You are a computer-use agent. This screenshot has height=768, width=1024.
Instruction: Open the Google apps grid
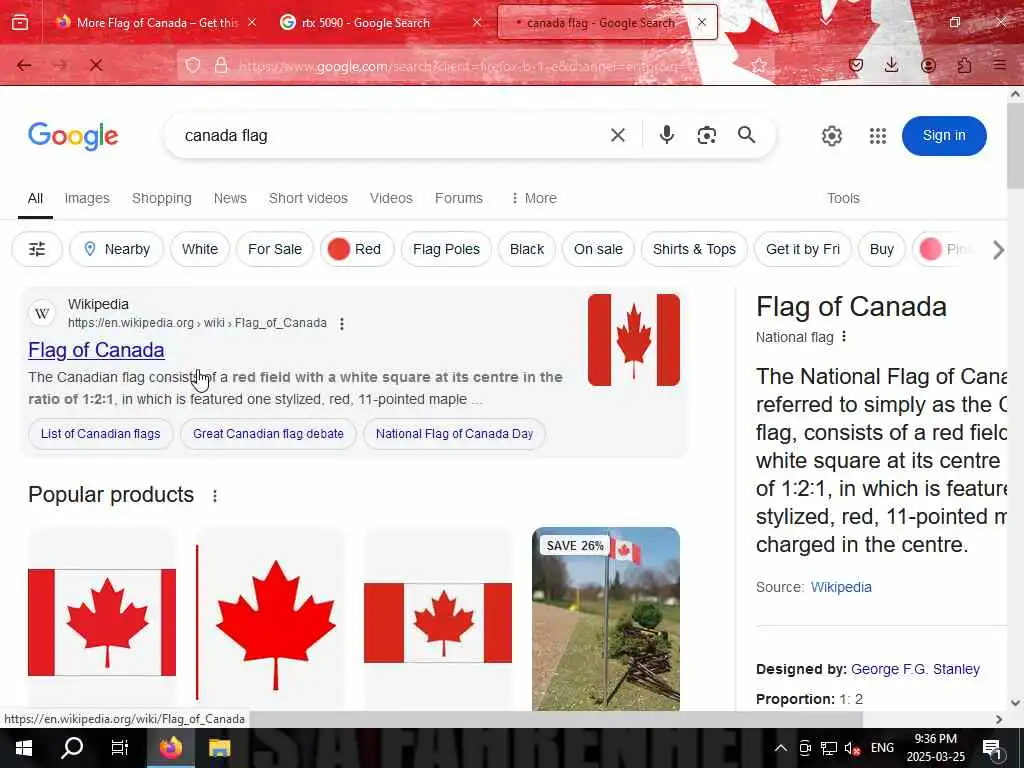click(878, 136)
